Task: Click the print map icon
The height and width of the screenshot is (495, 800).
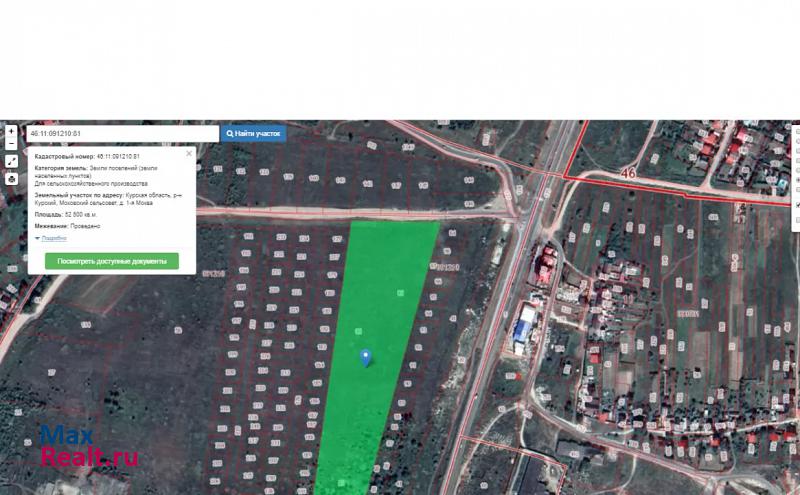Action: 11,179
